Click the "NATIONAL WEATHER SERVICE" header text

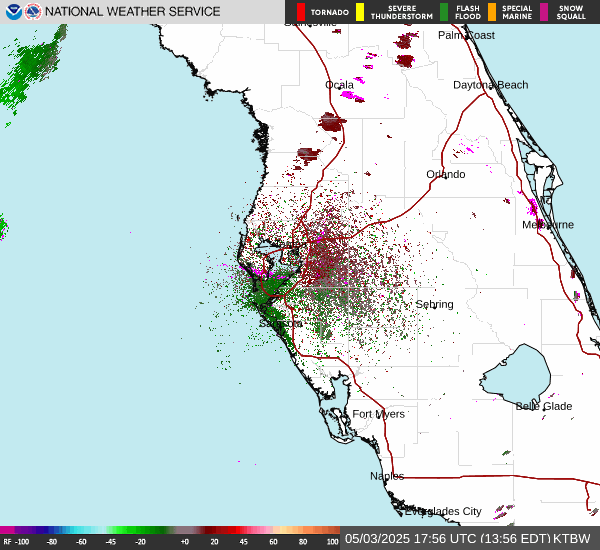(132, 12)
